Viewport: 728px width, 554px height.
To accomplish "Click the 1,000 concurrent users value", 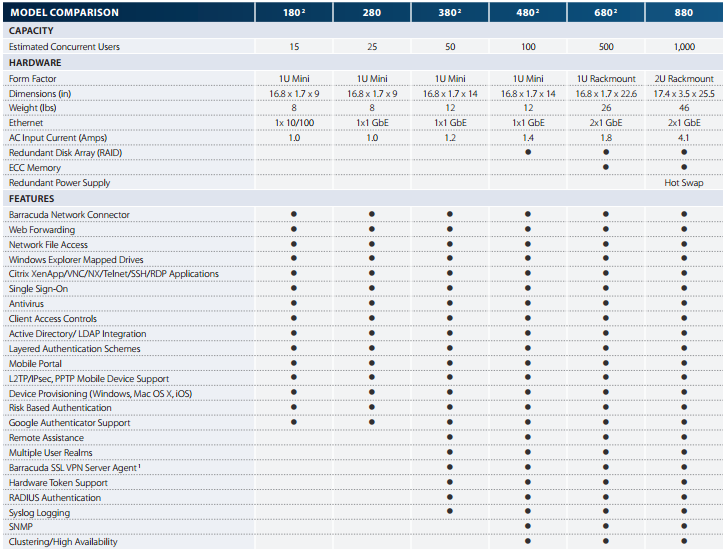I will click(x=684, y=47).
